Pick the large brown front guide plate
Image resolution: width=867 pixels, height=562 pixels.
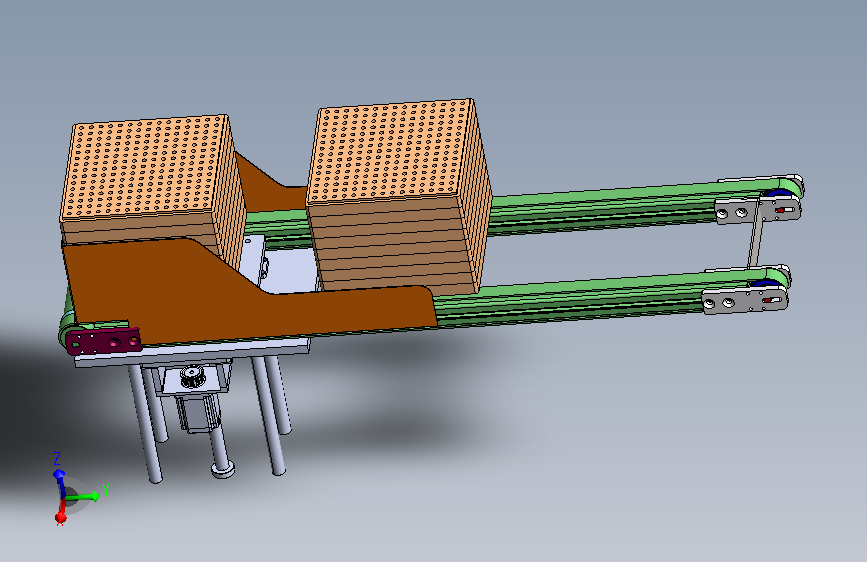click(243, 299)
